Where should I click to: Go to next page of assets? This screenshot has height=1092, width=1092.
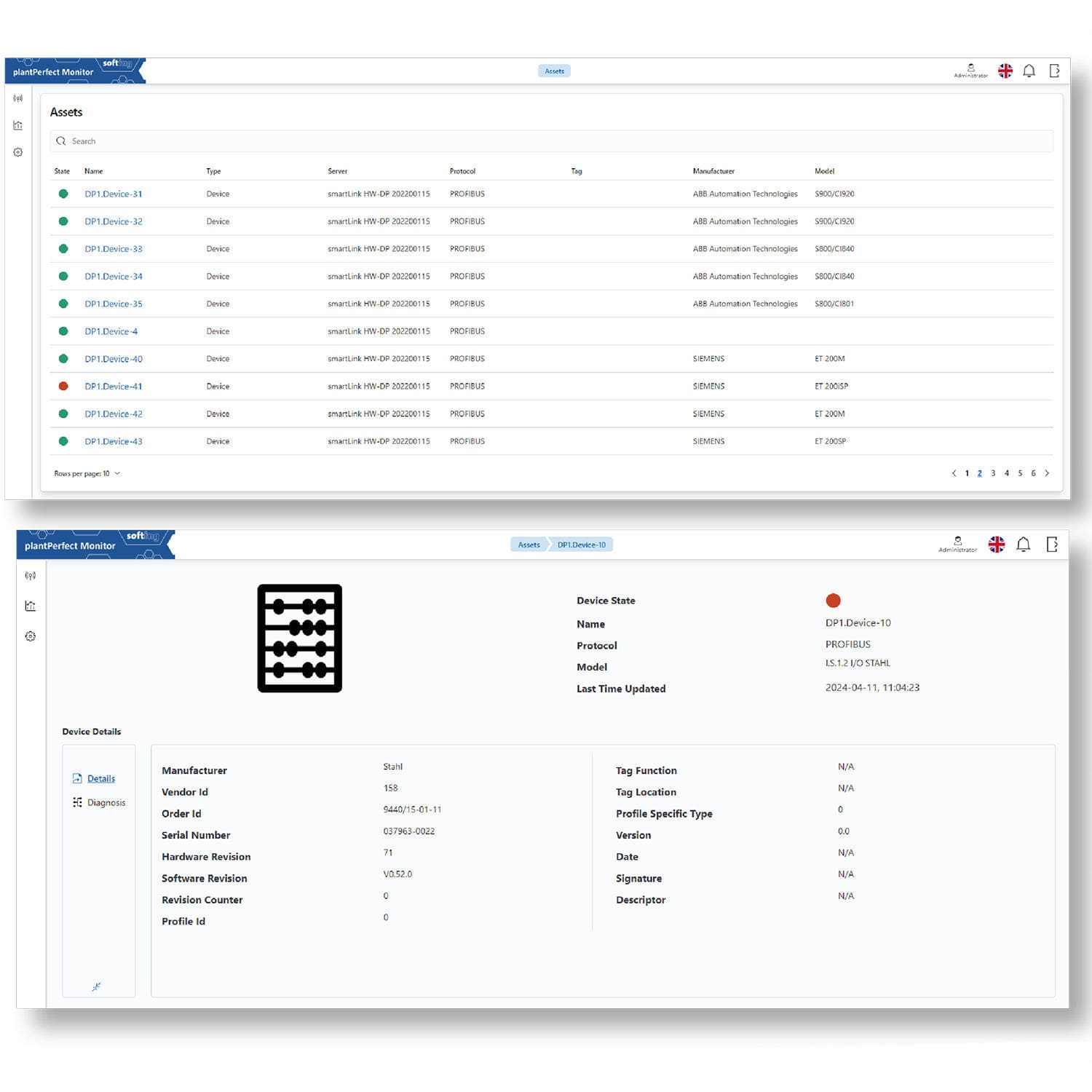(1047, 473)
